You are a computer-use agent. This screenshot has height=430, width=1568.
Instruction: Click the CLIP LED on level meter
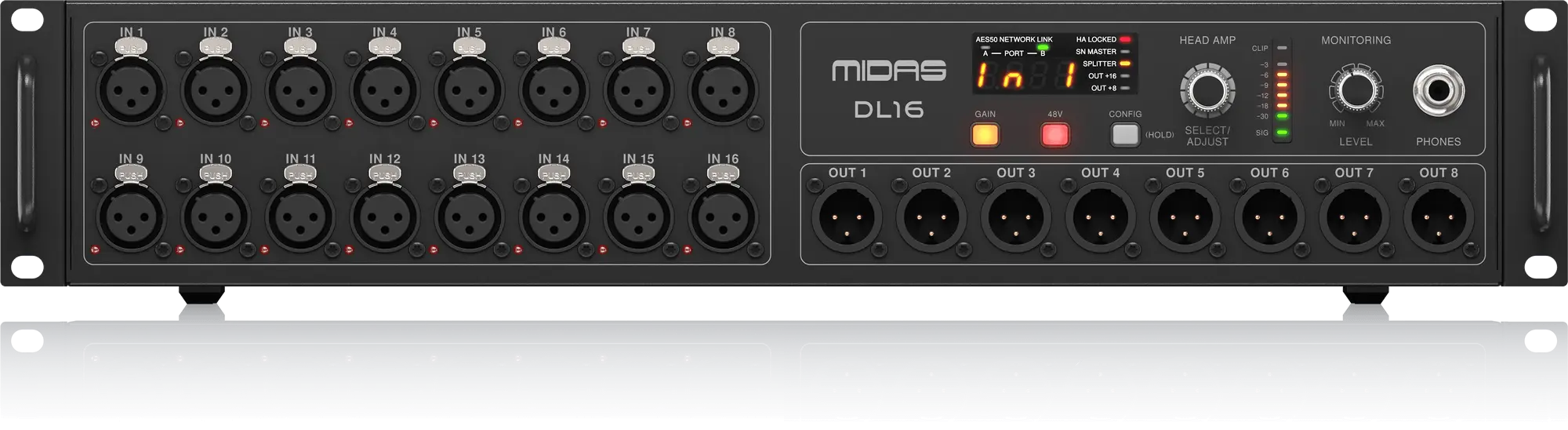(x=1282, y=48)
